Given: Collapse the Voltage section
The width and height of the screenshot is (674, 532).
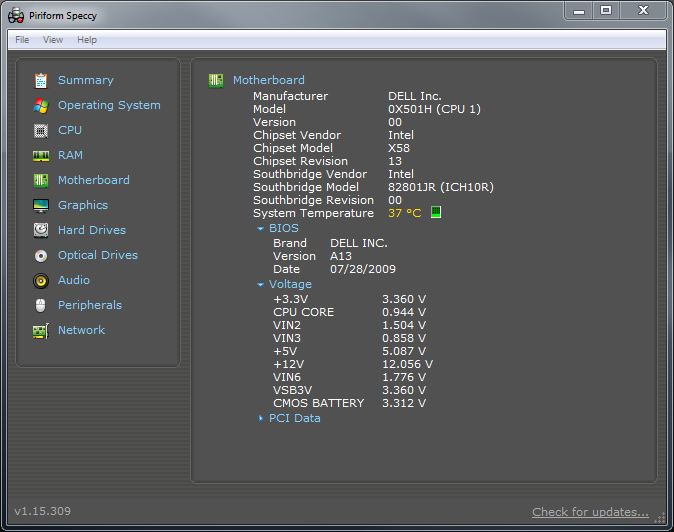Looking at the screenshot, I should [x=261, y=285].
